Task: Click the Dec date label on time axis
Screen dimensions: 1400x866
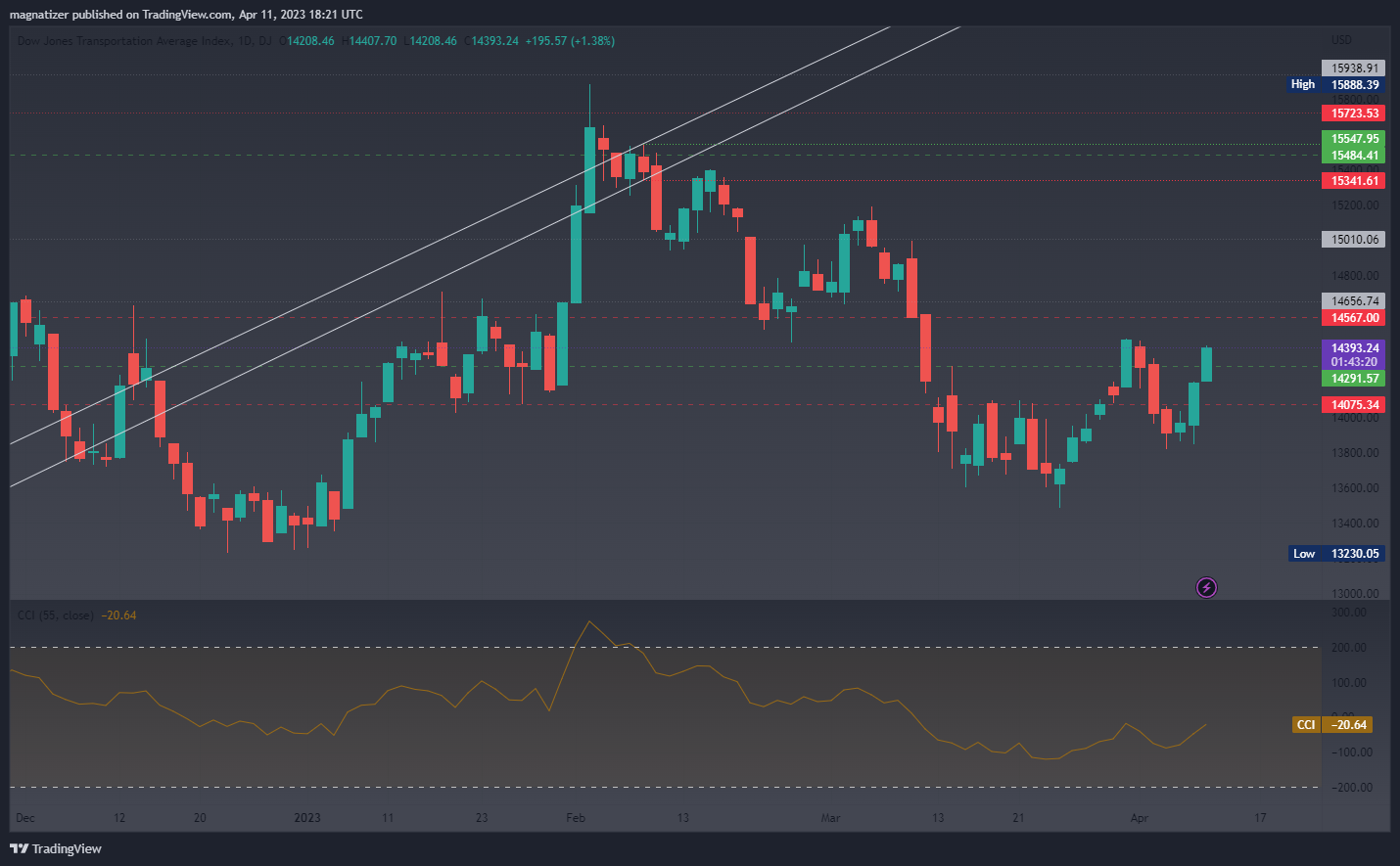Action: point(25,818)
